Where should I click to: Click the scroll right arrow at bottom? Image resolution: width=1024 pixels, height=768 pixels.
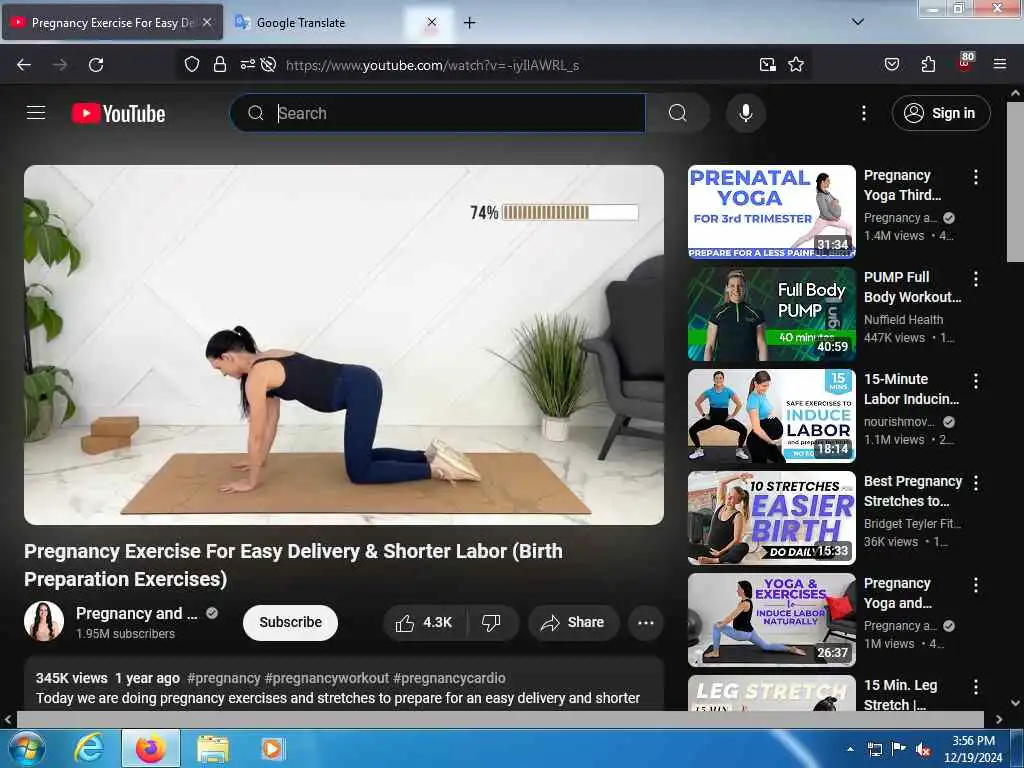point(999,719)
